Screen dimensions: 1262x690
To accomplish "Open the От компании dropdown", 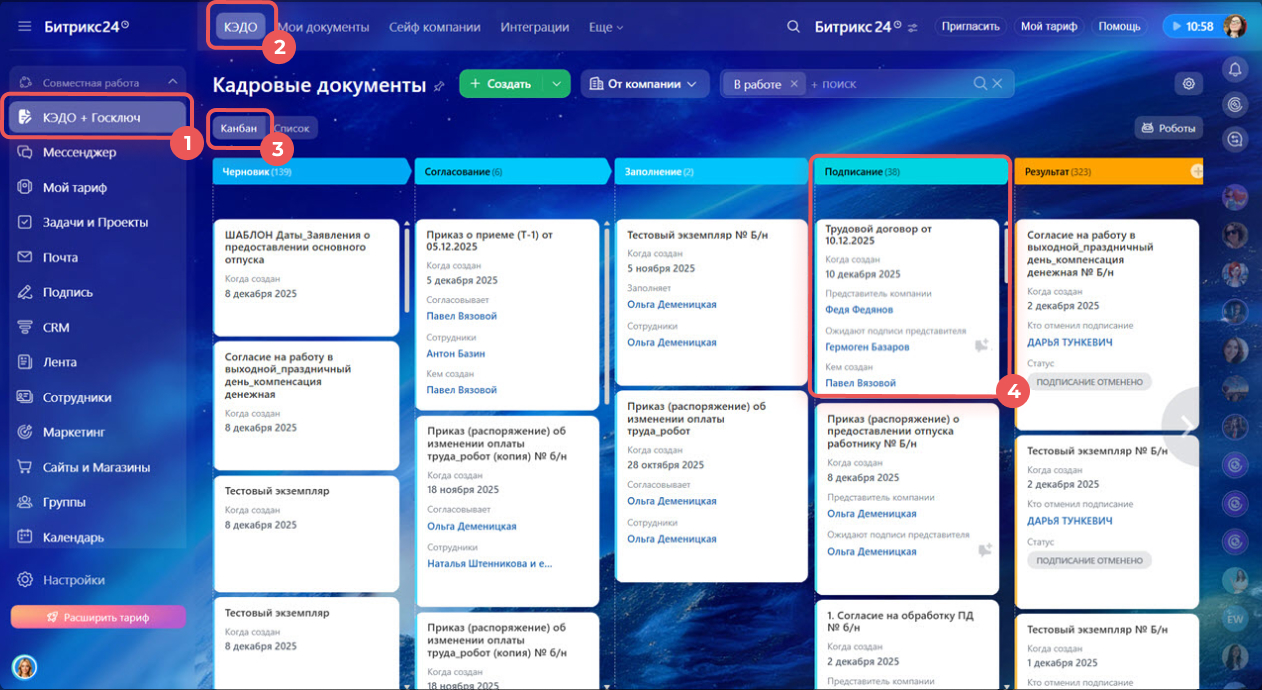I will (x=644, y=84).
